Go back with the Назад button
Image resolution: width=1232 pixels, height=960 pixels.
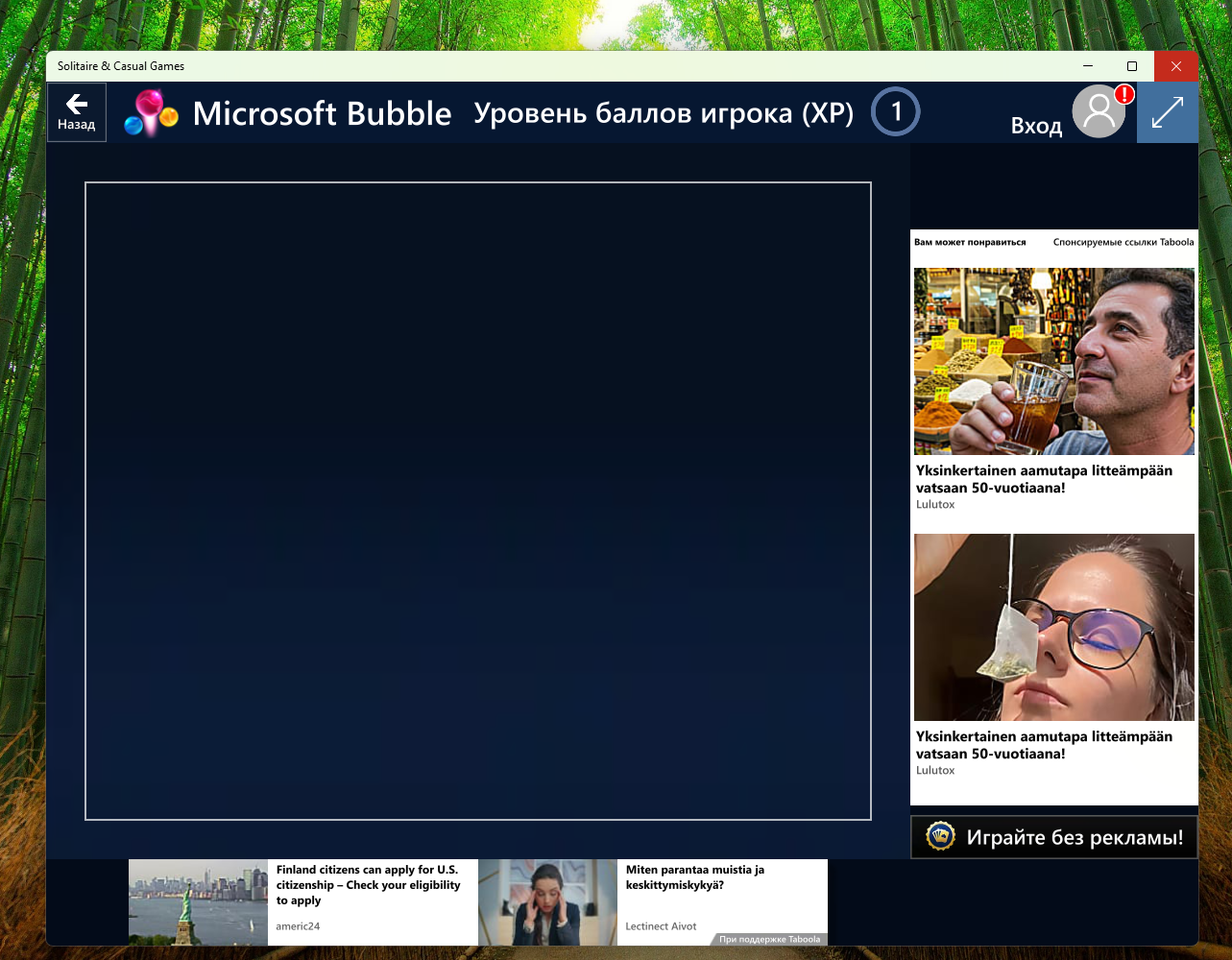[x=77, y=112]
